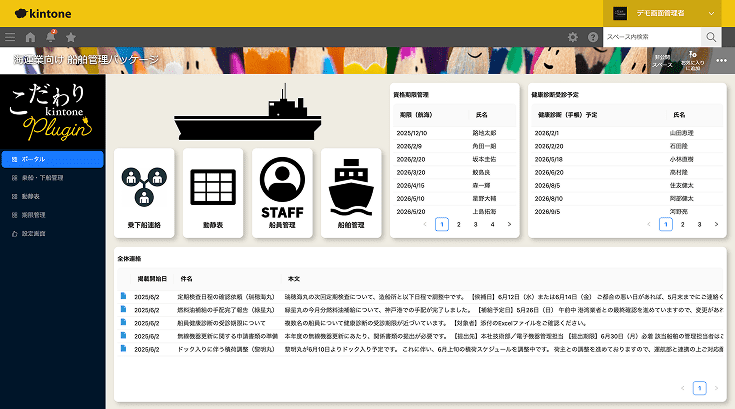Image resolution: width=735 pixels, height=409 pixels.
Task: Click the home icon in the toolbar
Action: pos(30,37)
